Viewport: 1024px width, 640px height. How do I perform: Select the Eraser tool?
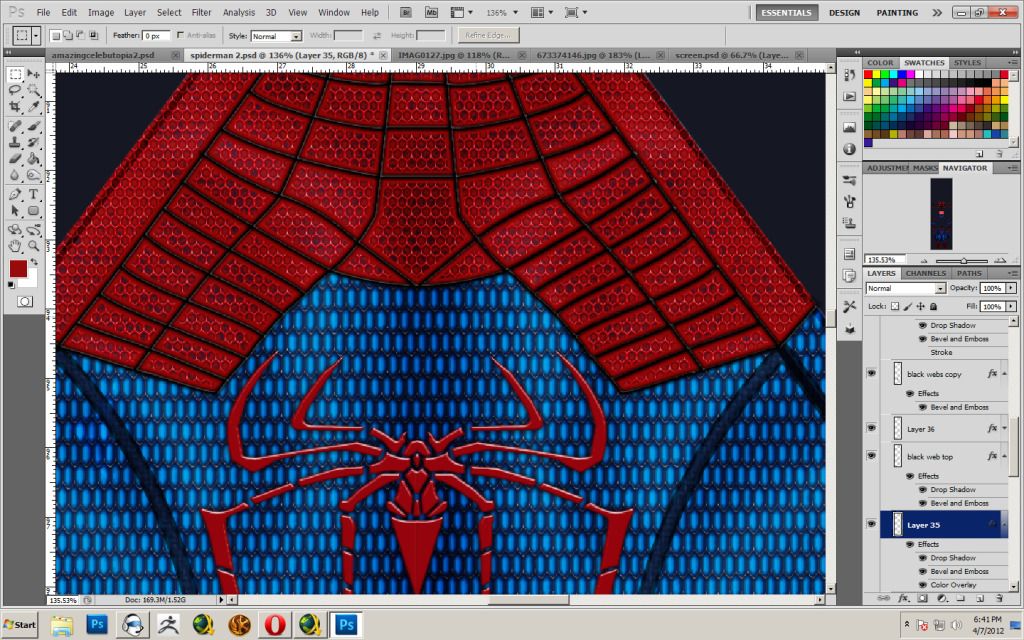15,158
